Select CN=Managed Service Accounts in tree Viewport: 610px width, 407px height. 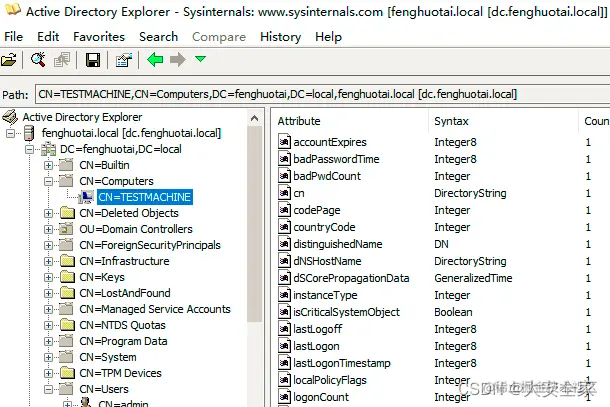[155, 309]
